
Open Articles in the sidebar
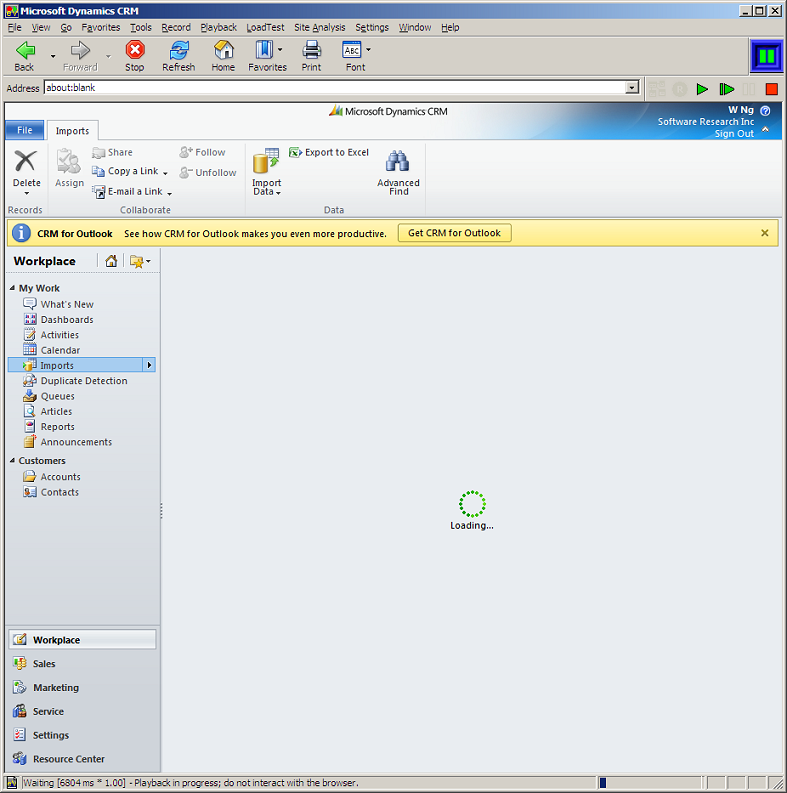tap(56, 411)
